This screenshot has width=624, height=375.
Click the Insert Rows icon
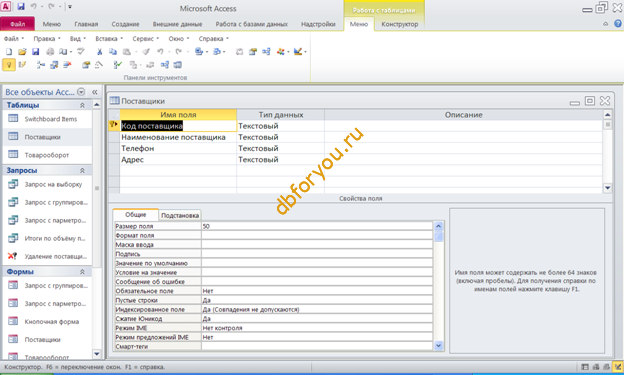[41, 65]
